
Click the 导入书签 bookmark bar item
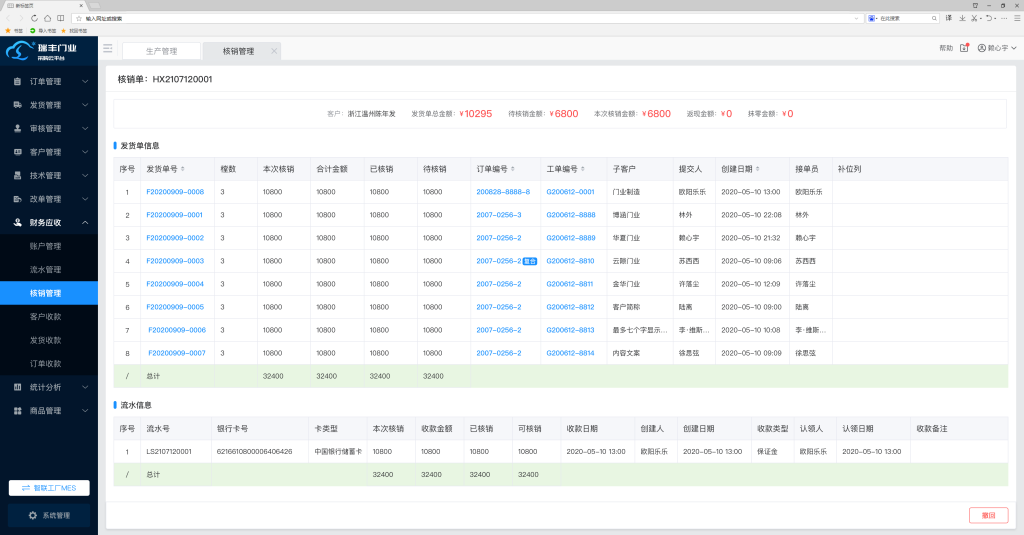43,31
